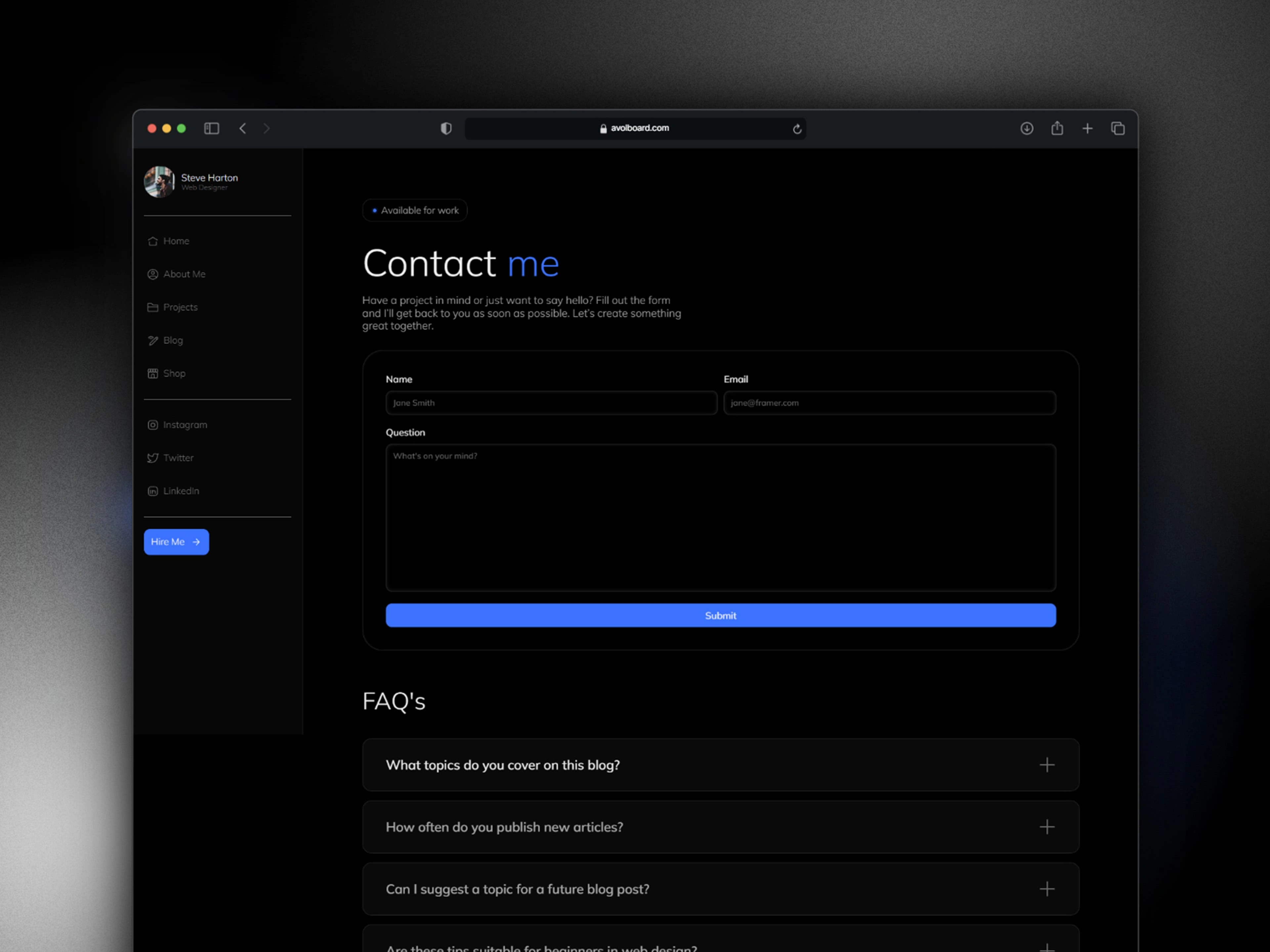This screenshot has height=952, width=1270.
Task: Click plus icon on "How often" row
Action: click(1047, 827)
